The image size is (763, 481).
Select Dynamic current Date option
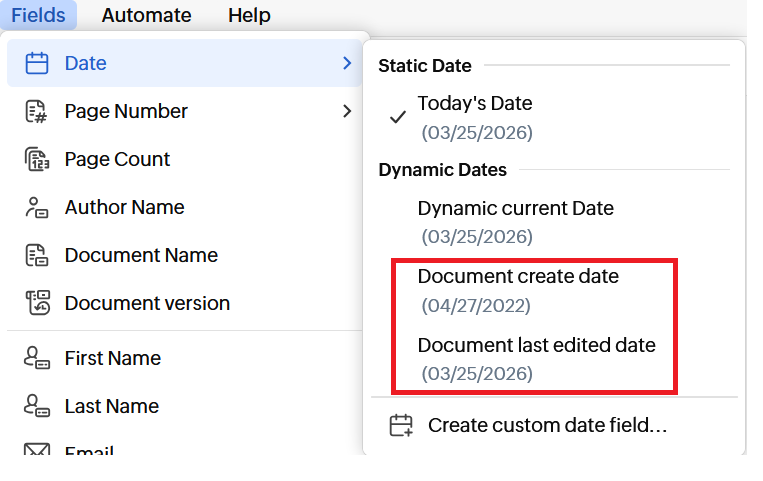coord(515,209)
